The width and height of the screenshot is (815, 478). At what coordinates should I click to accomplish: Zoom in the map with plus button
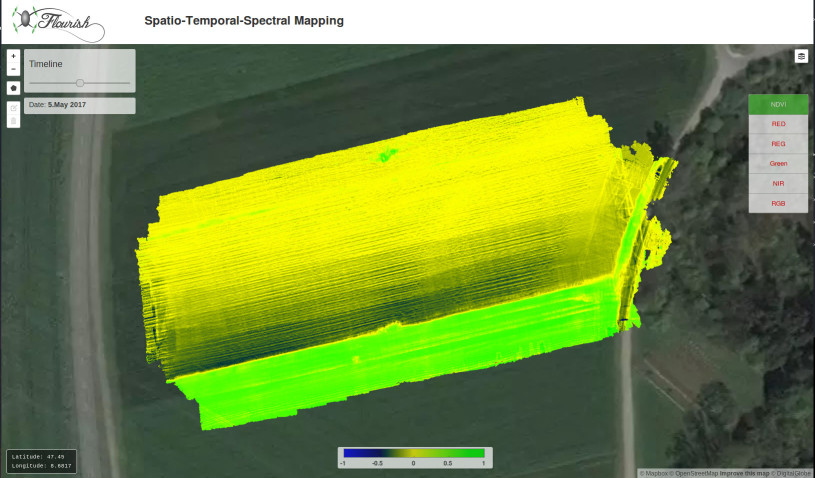[x=14, y=56]
